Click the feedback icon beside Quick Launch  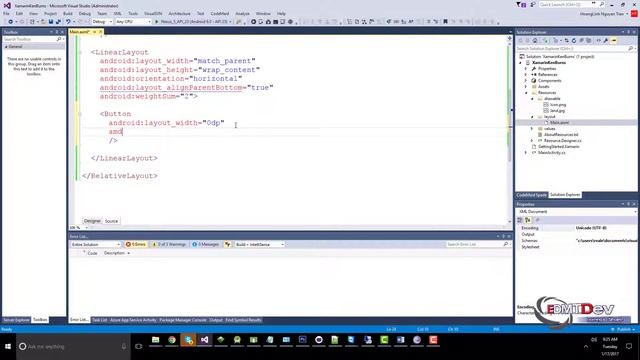tap(533, 5)
